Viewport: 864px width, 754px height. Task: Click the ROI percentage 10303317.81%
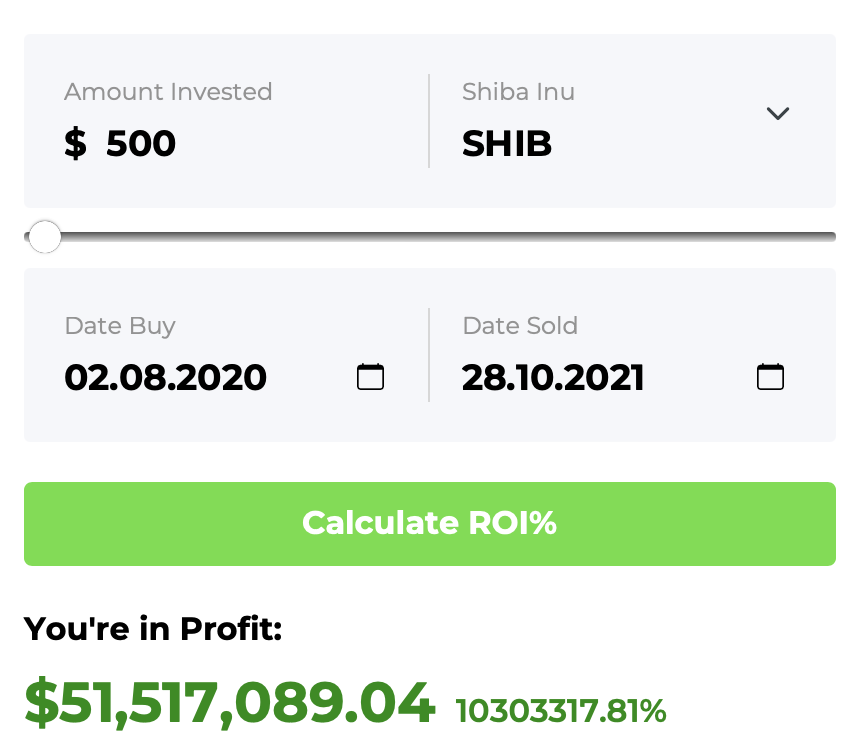click(x=561, y=711)
